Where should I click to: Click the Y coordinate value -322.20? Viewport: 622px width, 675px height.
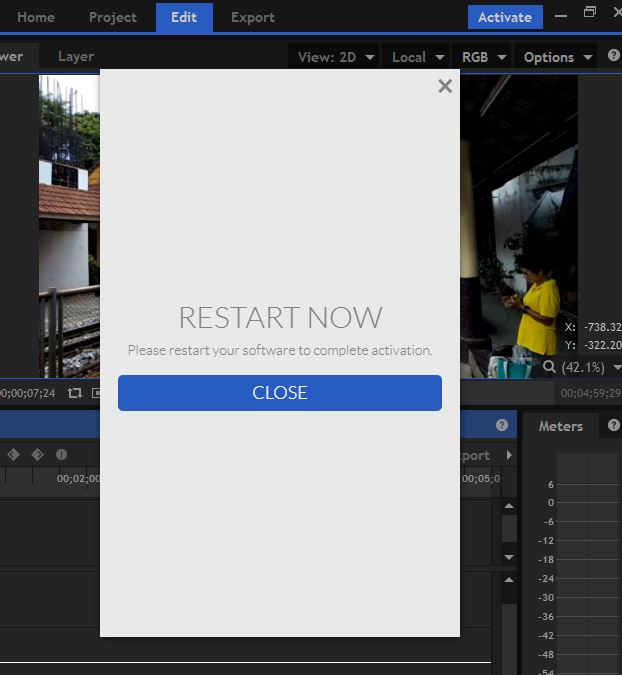click(x=603, y=345)
